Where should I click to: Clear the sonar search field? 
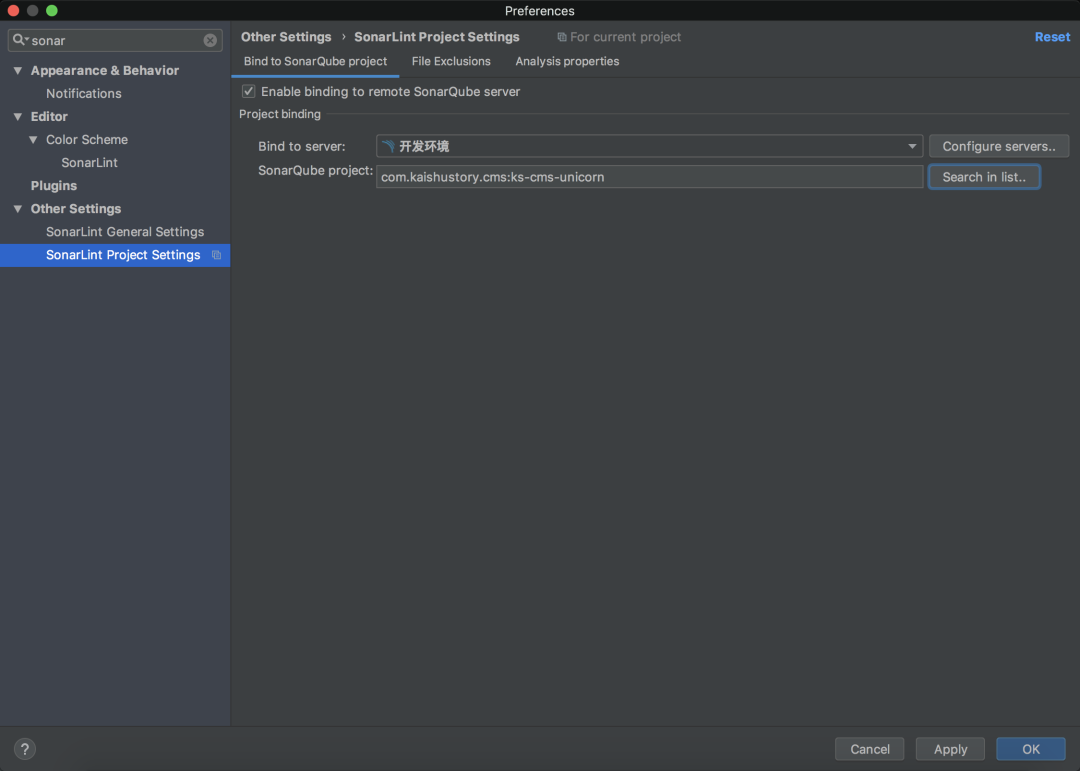210,41
